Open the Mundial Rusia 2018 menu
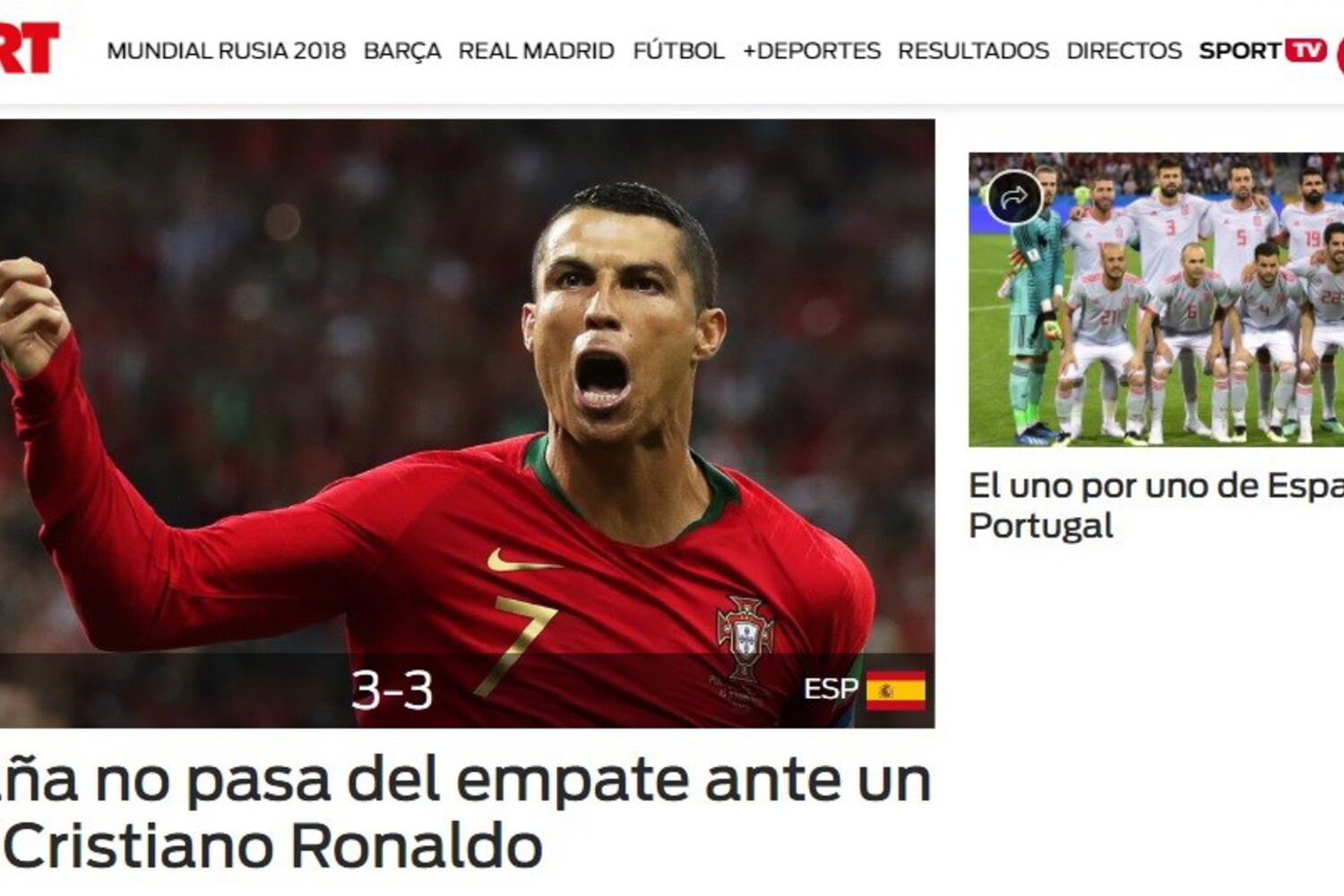 click(226, 51)
